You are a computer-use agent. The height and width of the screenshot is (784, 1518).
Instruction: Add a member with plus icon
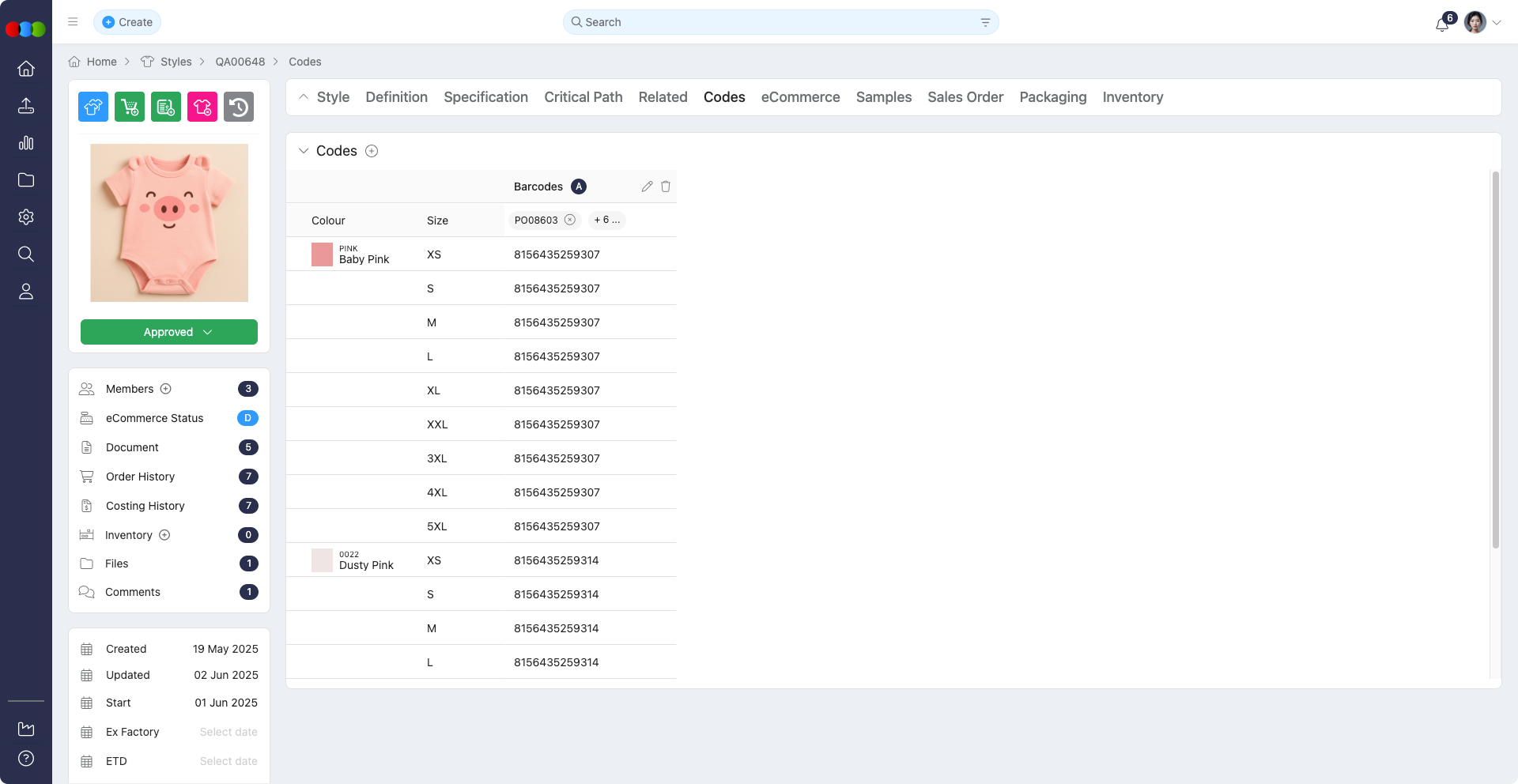[x=166, y=389]
